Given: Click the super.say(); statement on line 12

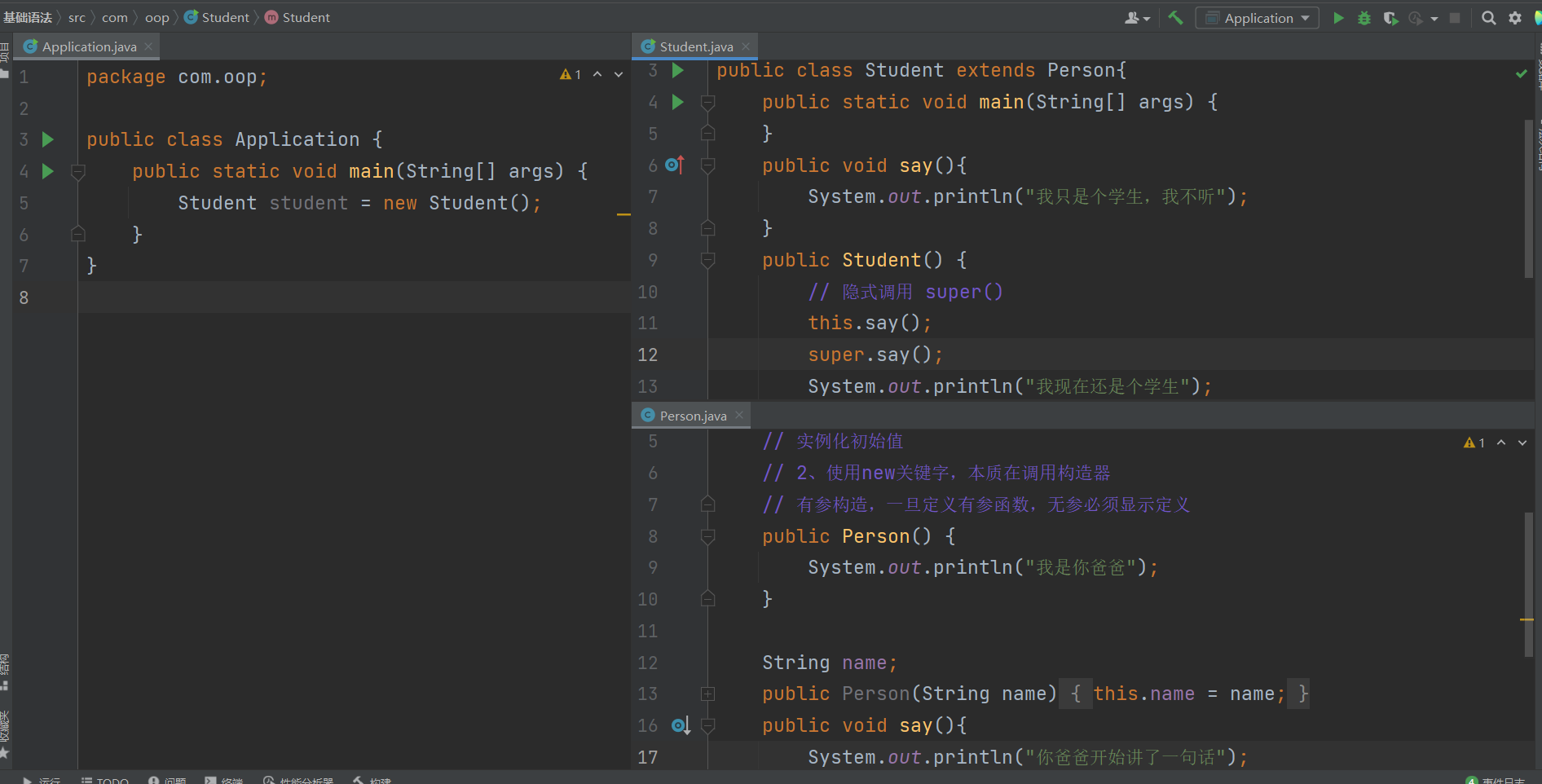Looking at the screenshot, I should (875, 355).
